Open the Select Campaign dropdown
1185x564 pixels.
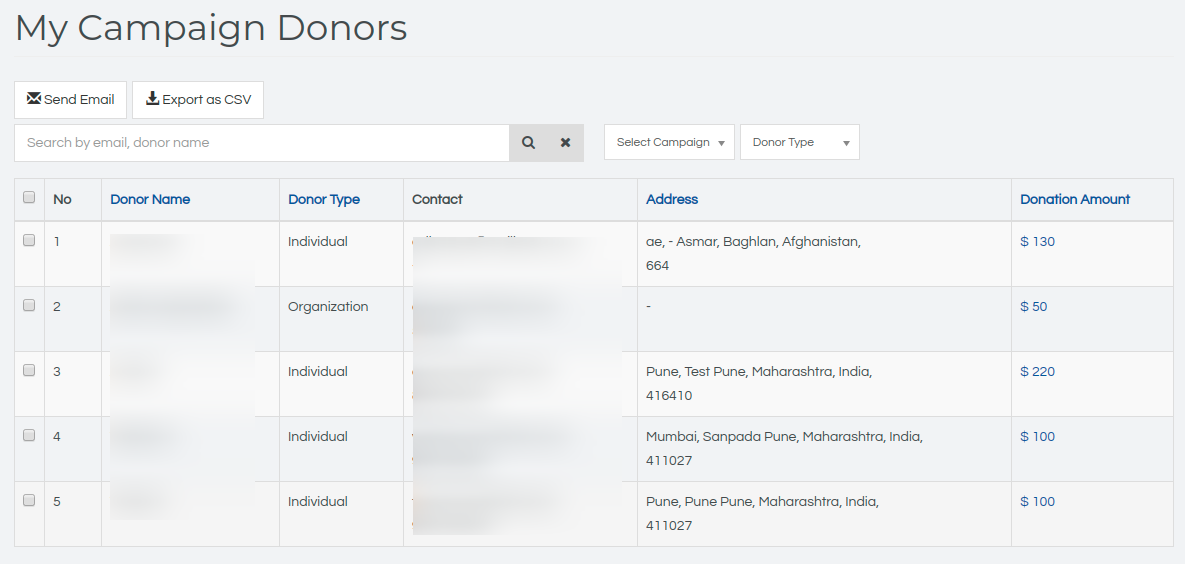(669, 142)
